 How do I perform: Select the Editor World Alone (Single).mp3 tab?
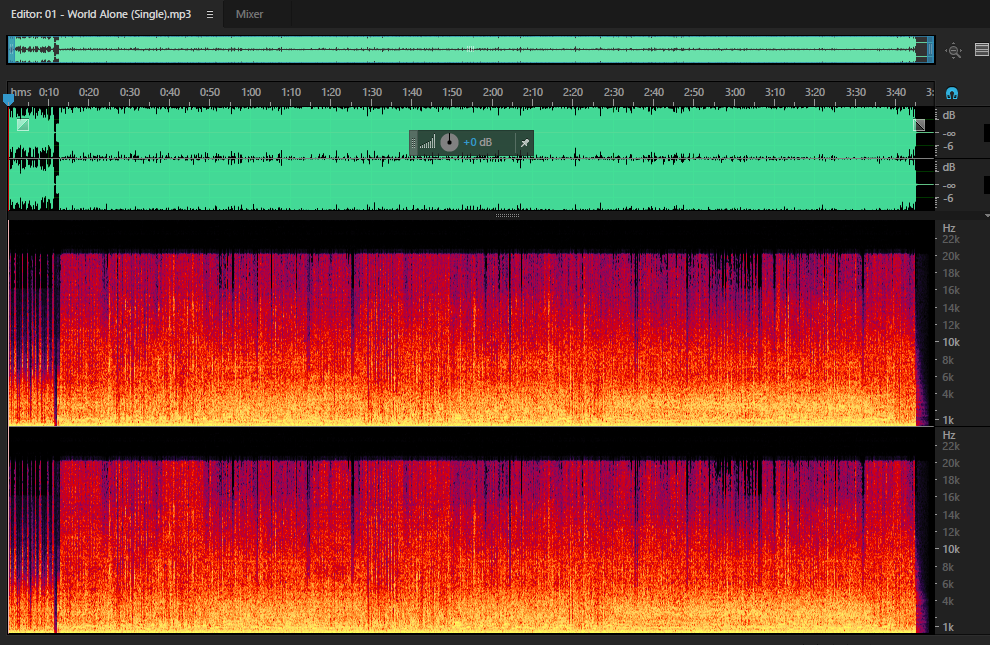click(101, 14)
